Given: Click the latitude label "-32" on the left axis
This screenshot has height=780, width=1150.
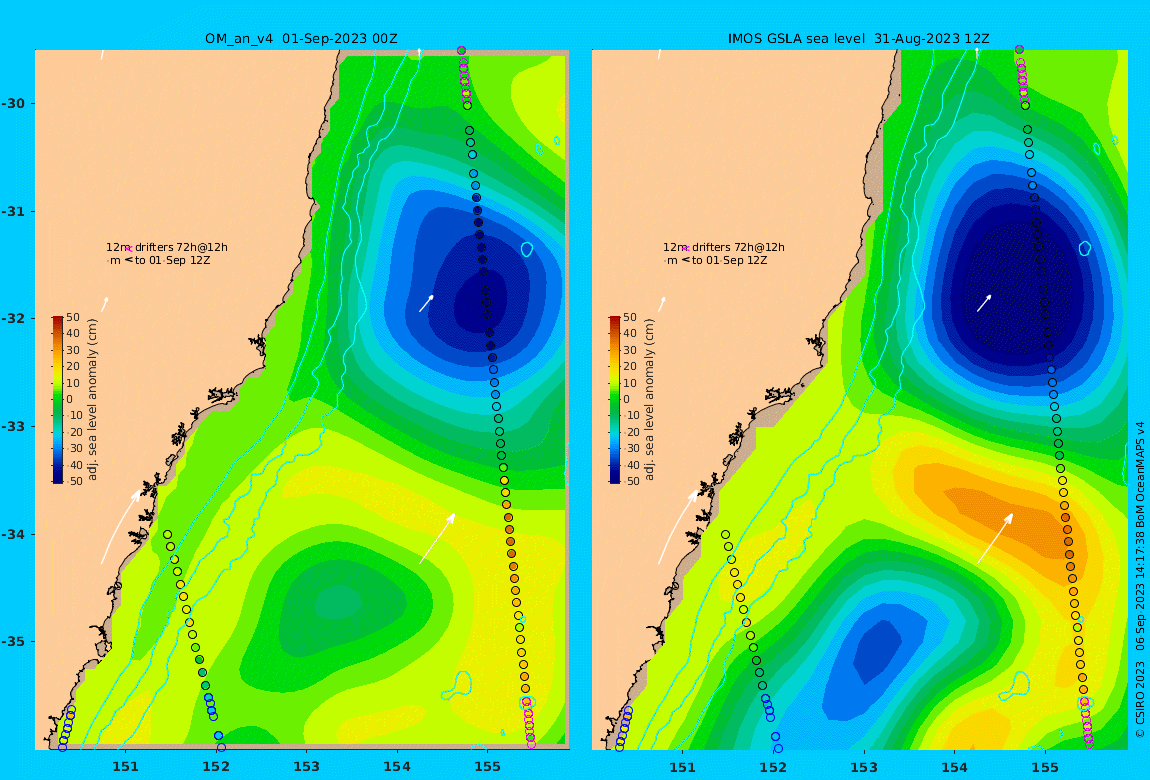Looking at the screenshot, I should [x=13, y=318].
